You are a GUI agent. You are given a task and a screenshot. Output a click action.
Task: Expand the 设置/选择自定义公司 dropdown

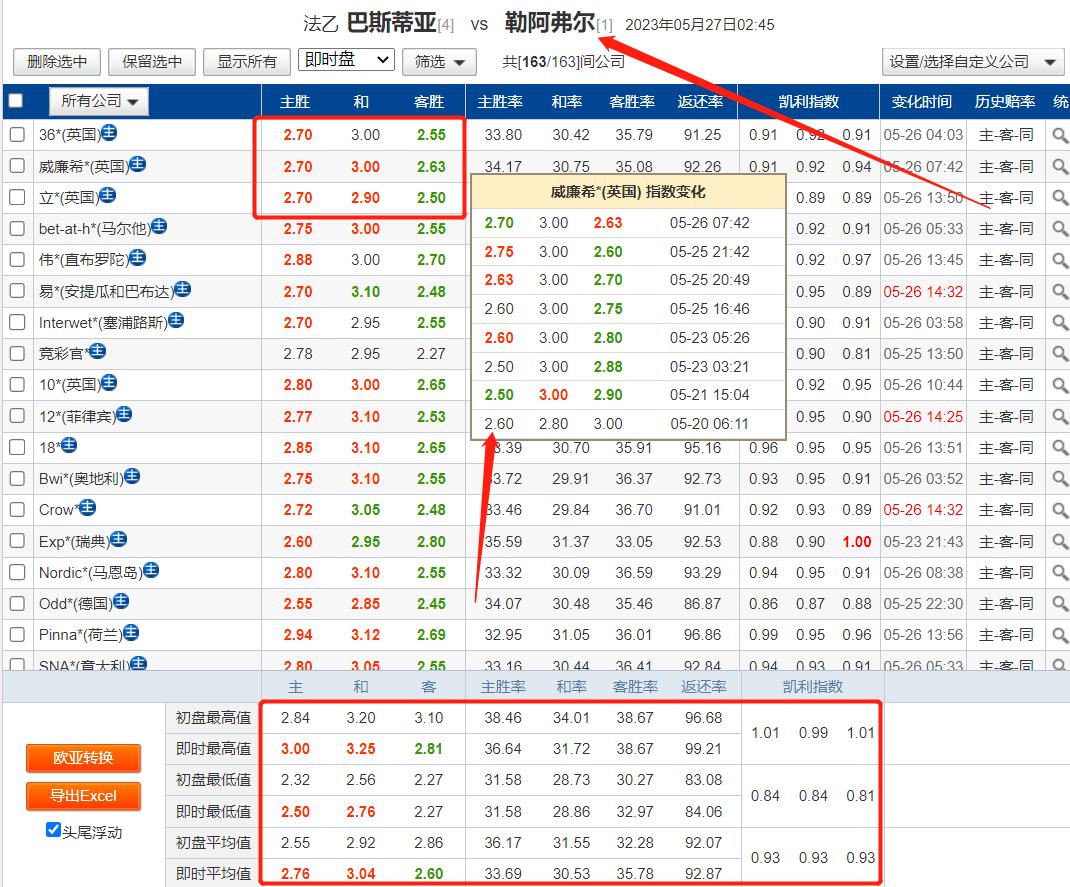pos(972,62)
